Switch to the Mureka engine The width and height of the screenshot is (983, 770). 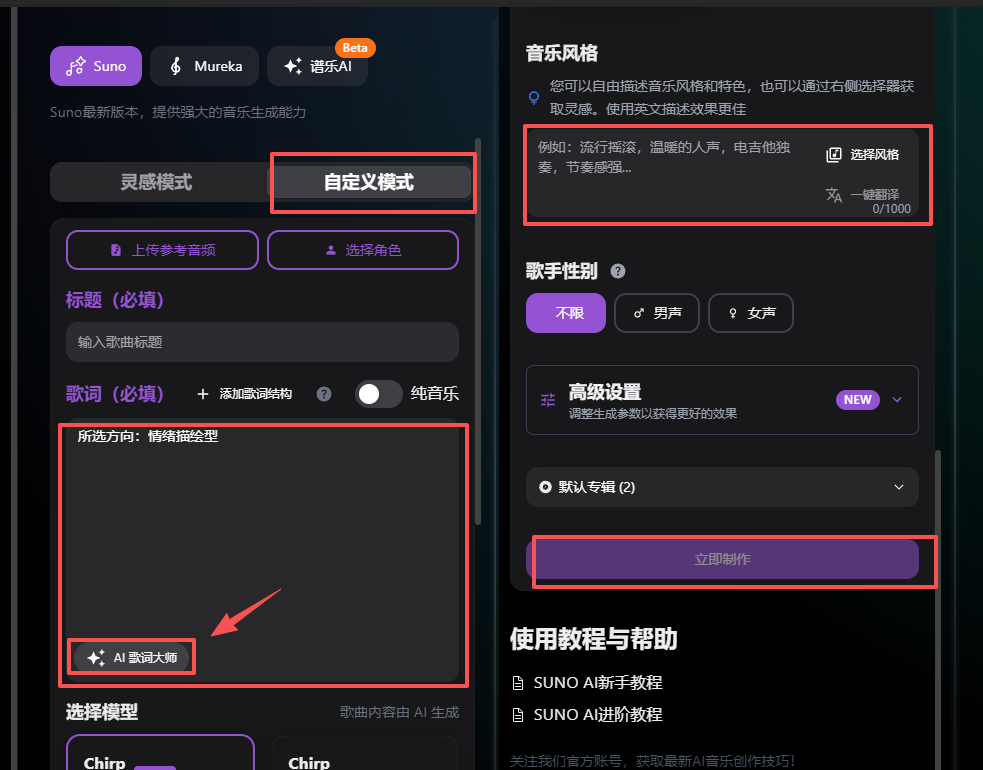[204, 66]
